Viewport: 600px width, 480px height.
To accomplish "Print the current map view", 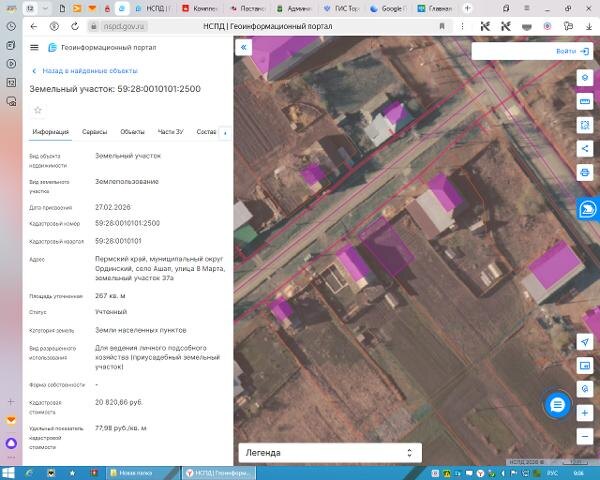I will pos(585,172).
